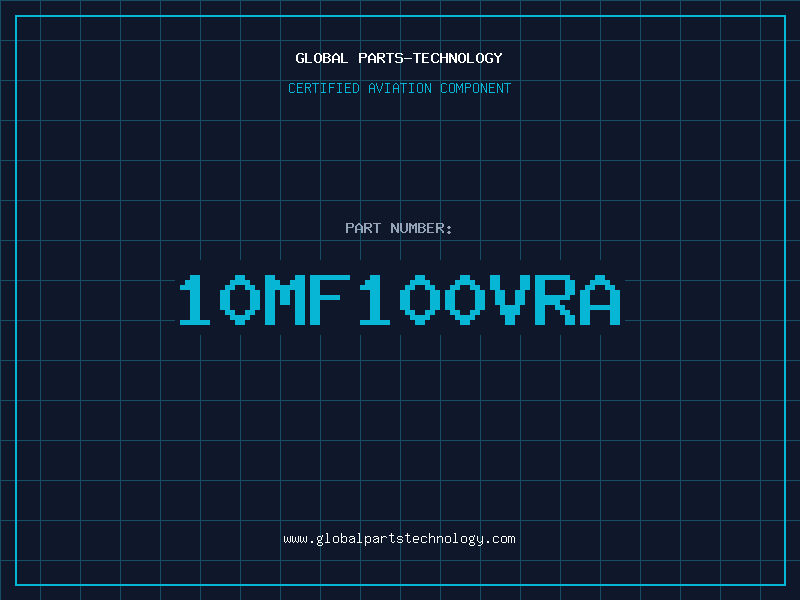Click the part number 10MF100VRA
The image size is (800, 600).
coord(399,299)
